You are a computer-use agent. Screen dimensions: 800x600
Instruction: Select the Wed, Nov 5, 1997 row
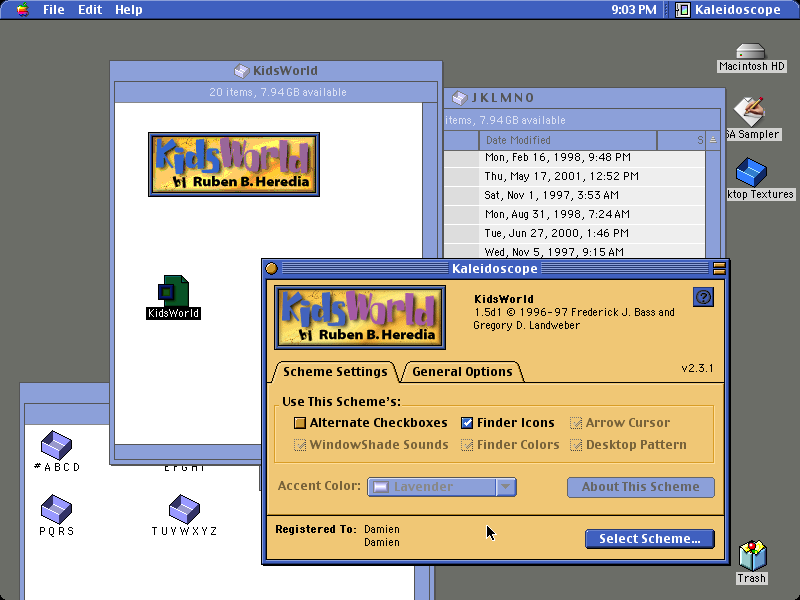pyautogui.click(x=574, y=252)
